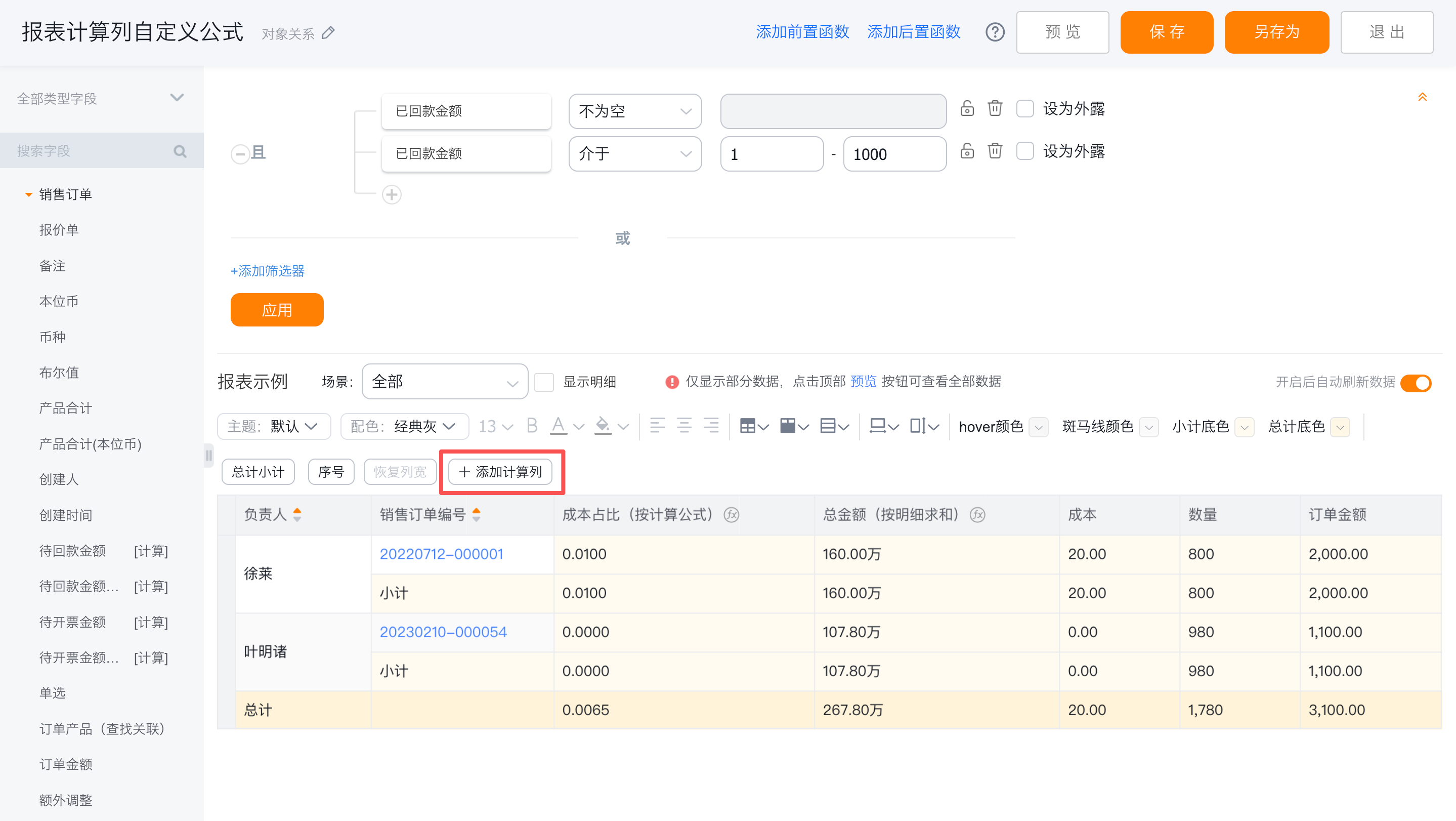Click the pencil icon beside 对象关系
The height and width of the screenshot is (821, 1456).
[x=328, y=33]
